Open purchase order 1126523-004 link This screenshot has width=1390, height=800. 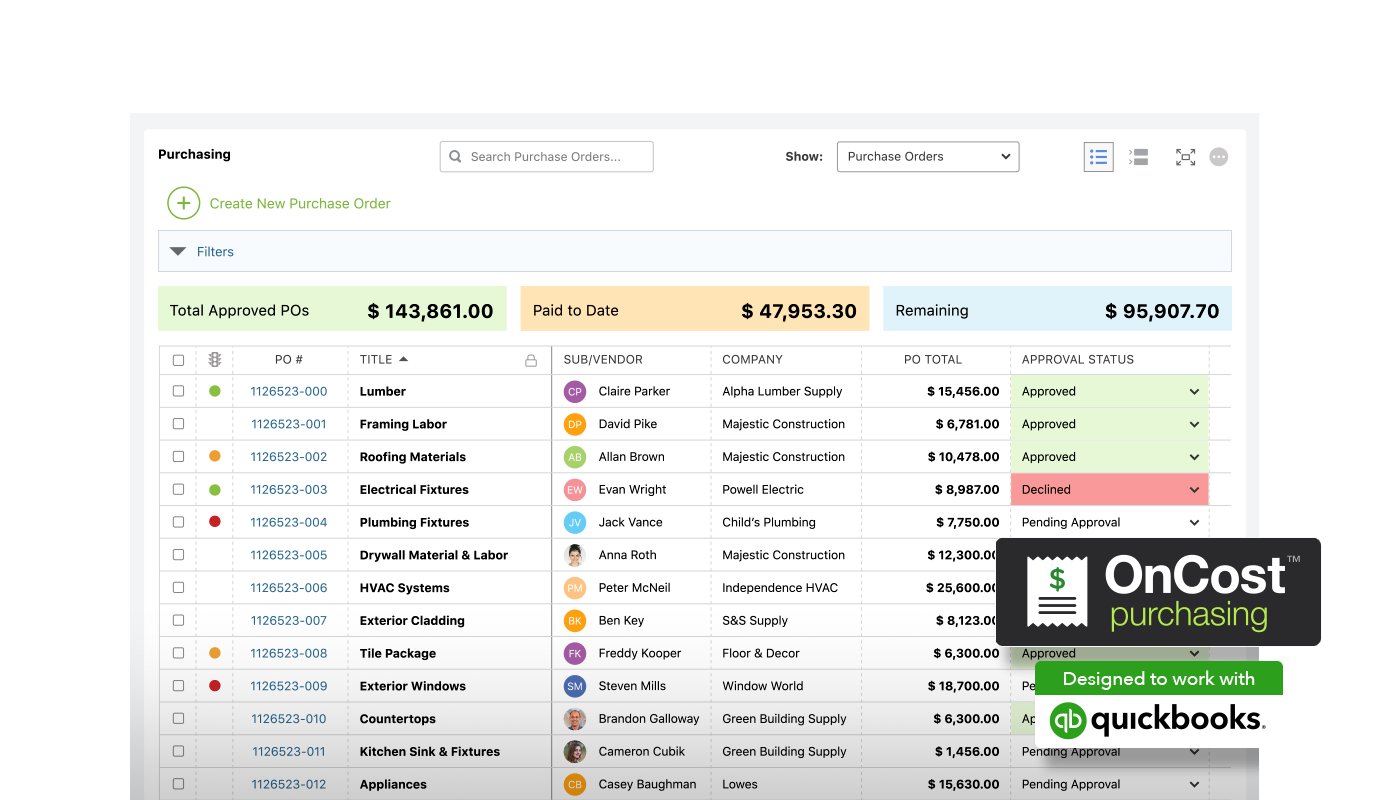coord(288,522)
